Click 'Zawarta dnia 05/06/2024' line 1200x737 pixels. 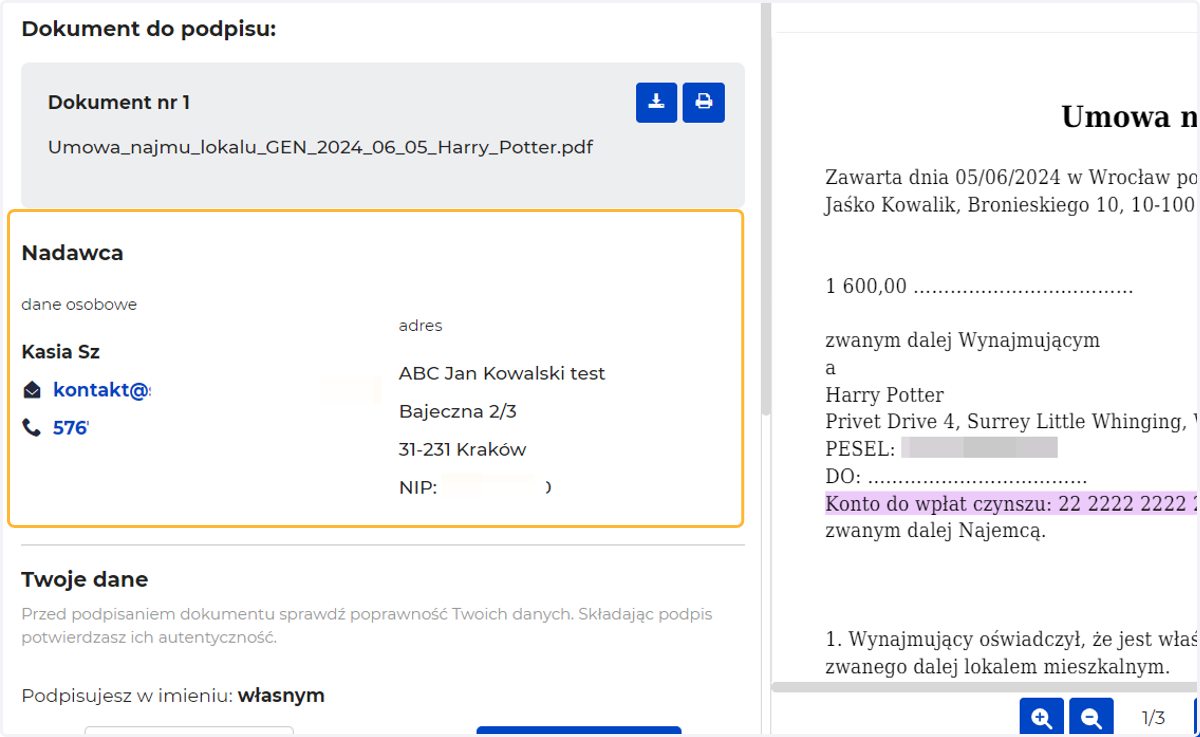click(1012, 178)
